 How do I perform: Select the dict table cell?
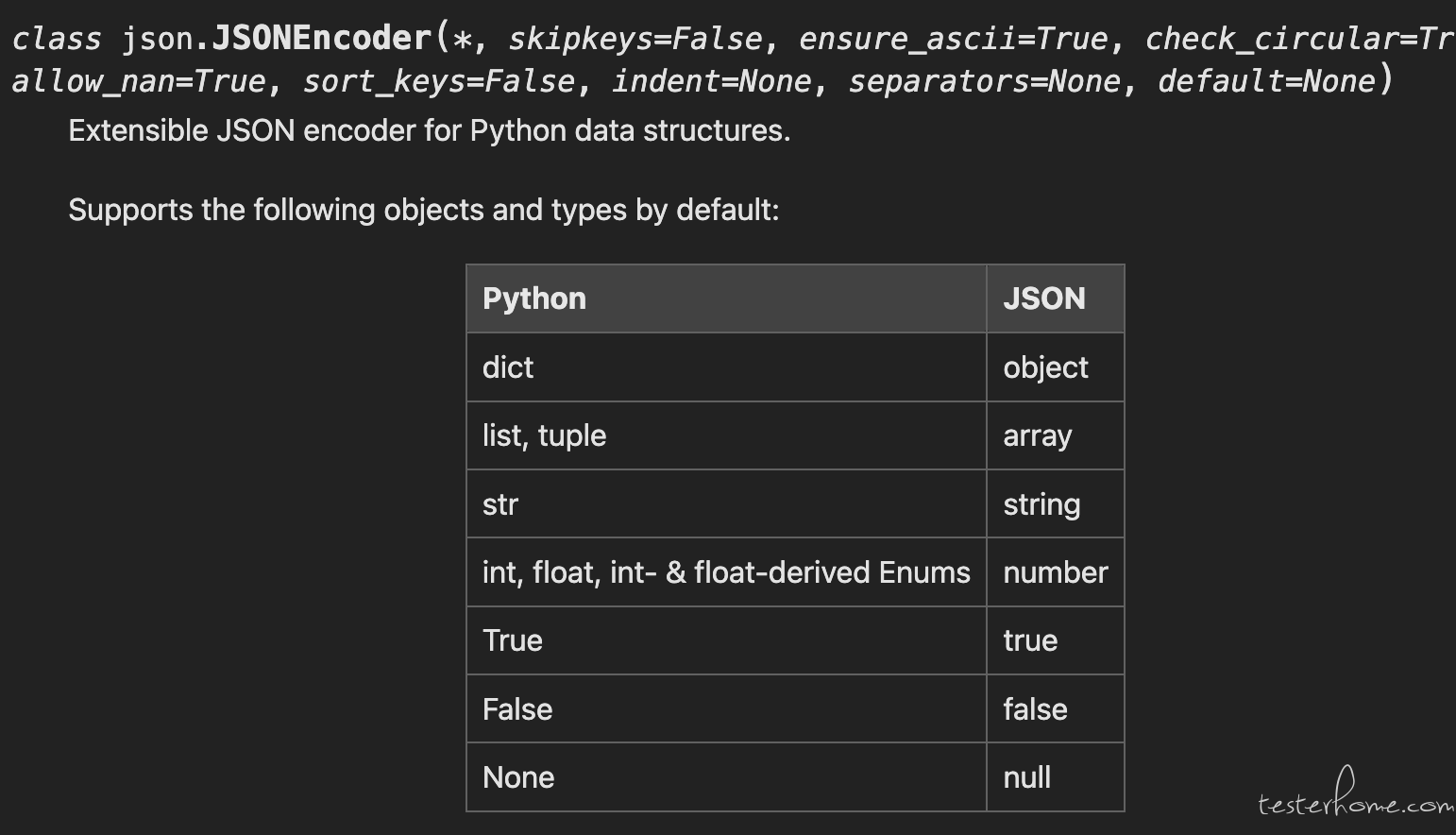pos(726,367)
